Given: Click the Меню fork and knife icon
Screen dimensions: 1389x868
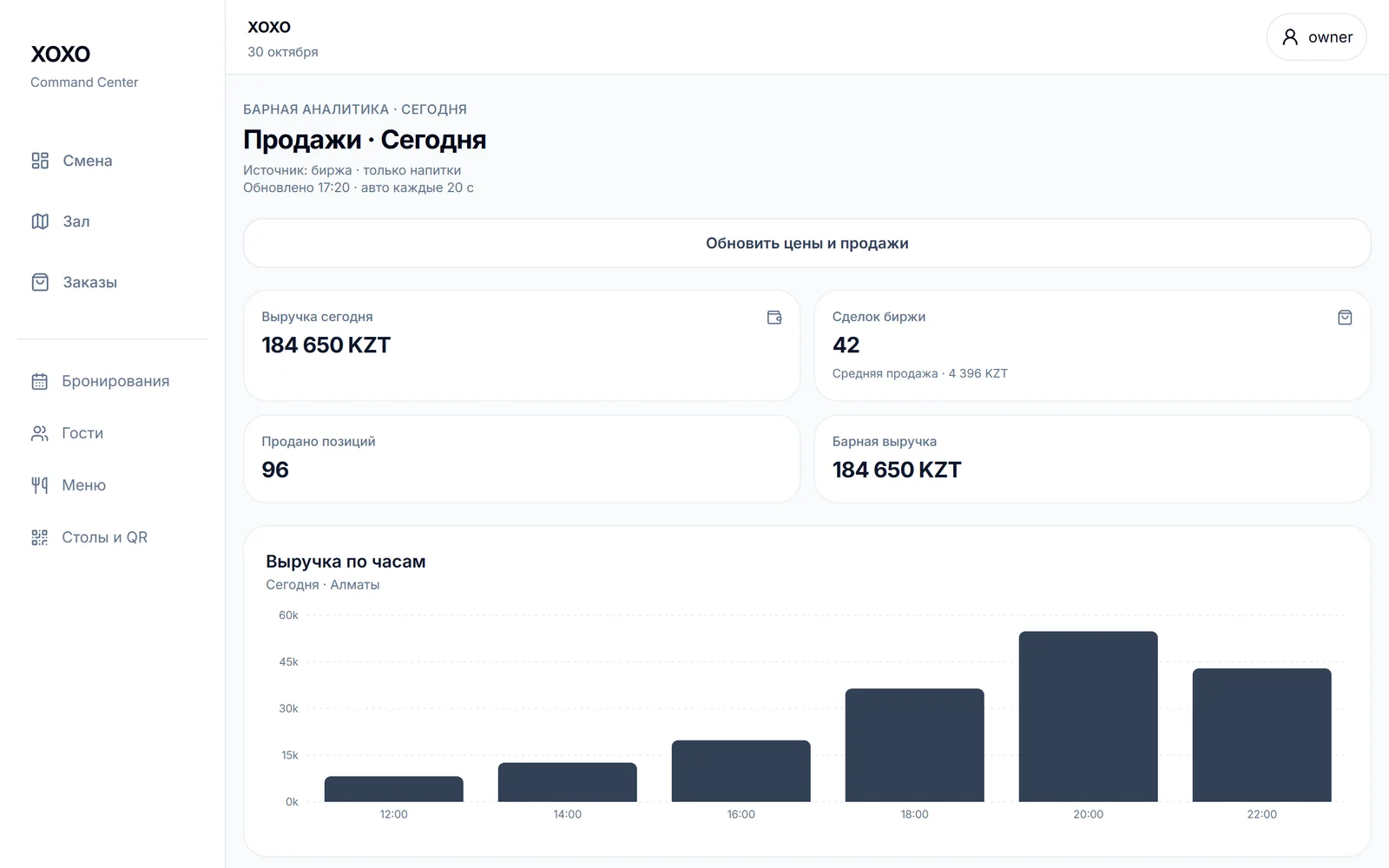Looking at the screenshot, I should point(40,485).
